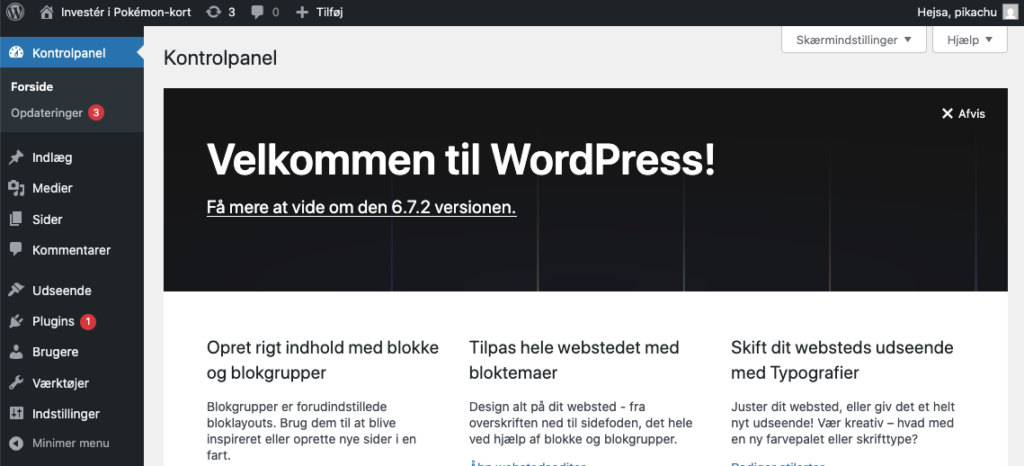Click the Velkommen til WordPress! headline
This screenshot has height=466, width=1024.
(x=461, y=160)
